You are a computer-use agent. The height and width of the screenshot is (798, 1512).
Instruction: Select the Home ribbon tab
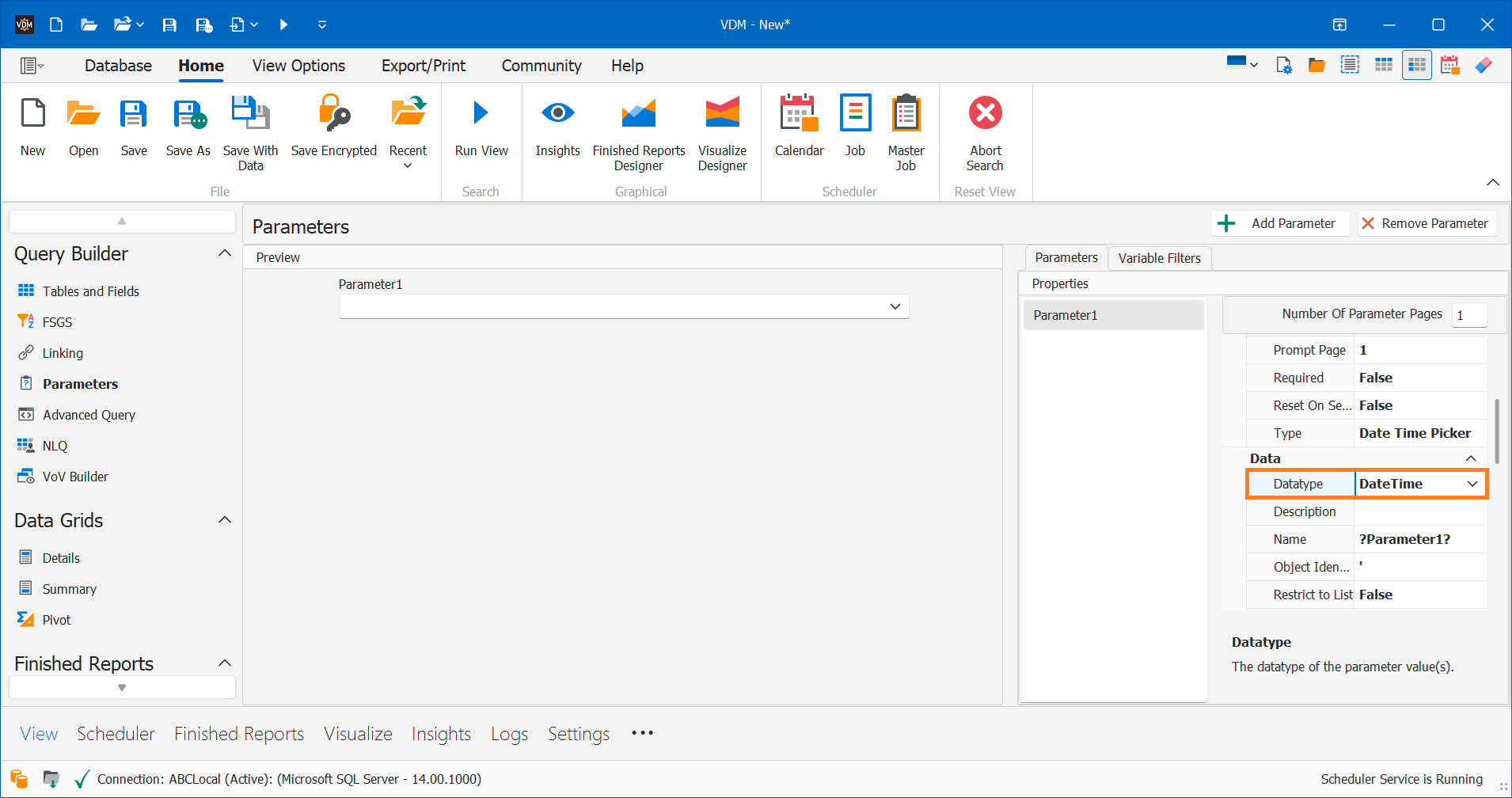click(x=201, y=66)
